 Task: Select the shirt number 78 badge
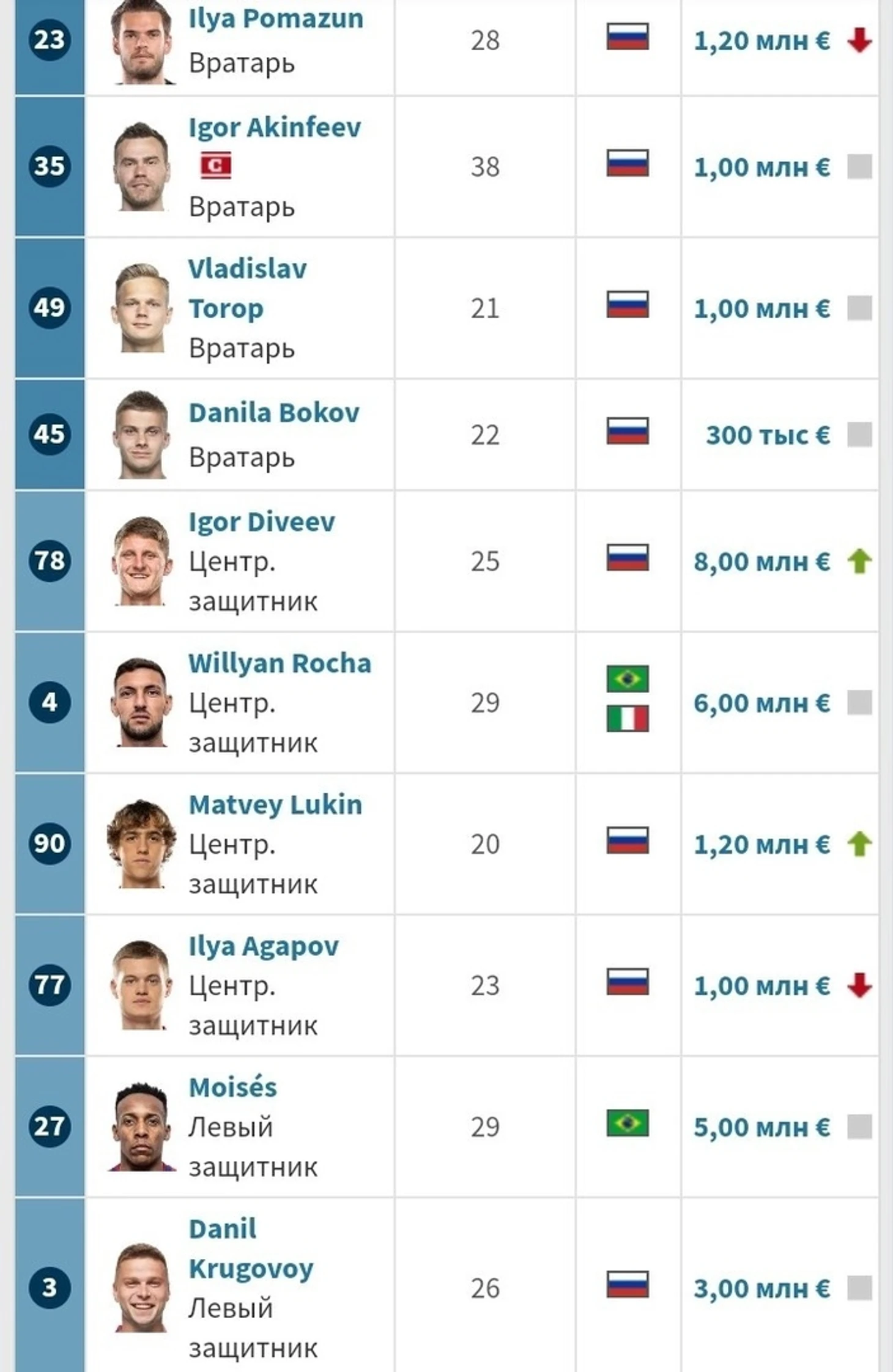(50, 561)
